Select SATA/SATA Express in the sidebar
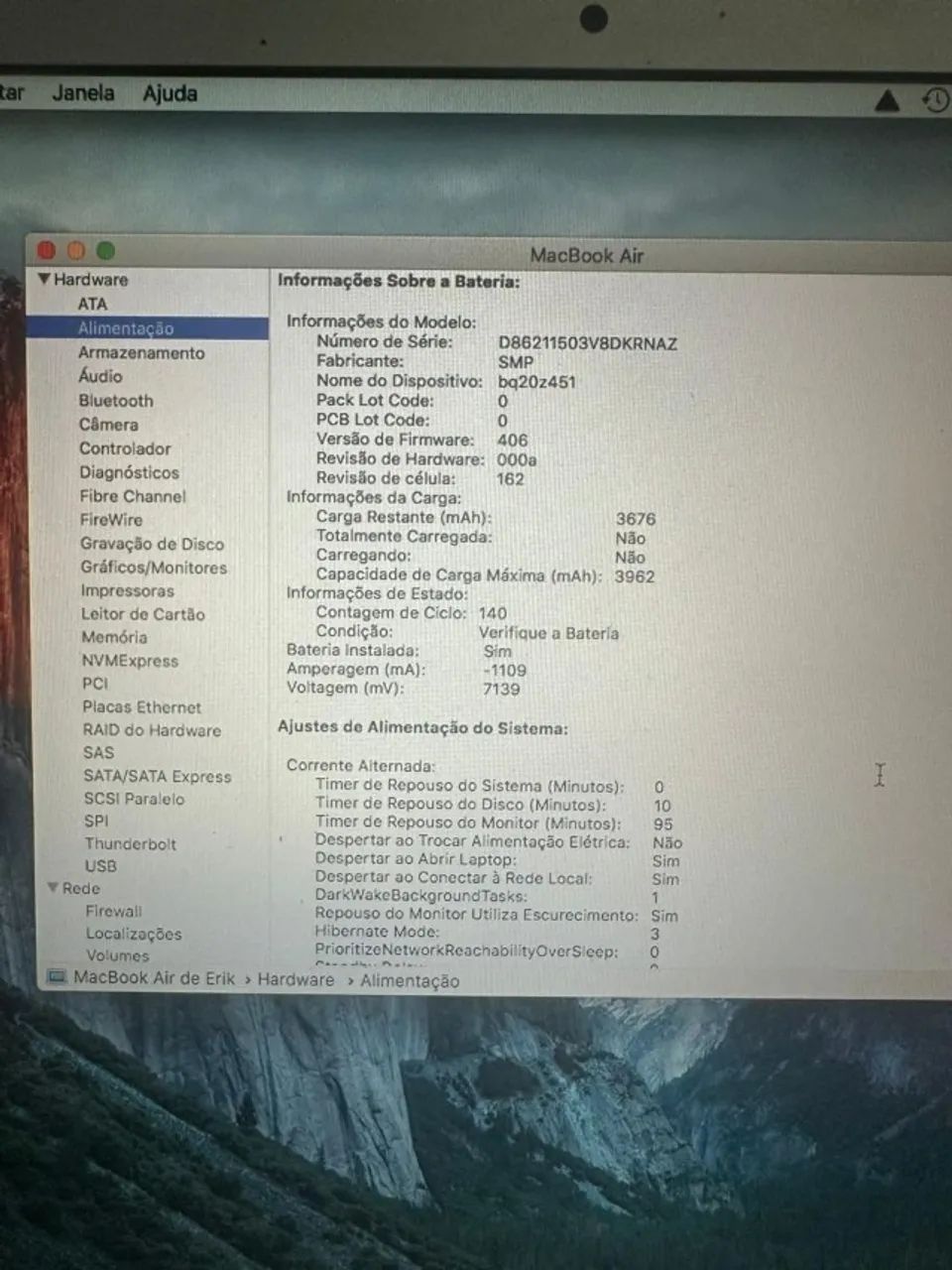 [158, 776]
